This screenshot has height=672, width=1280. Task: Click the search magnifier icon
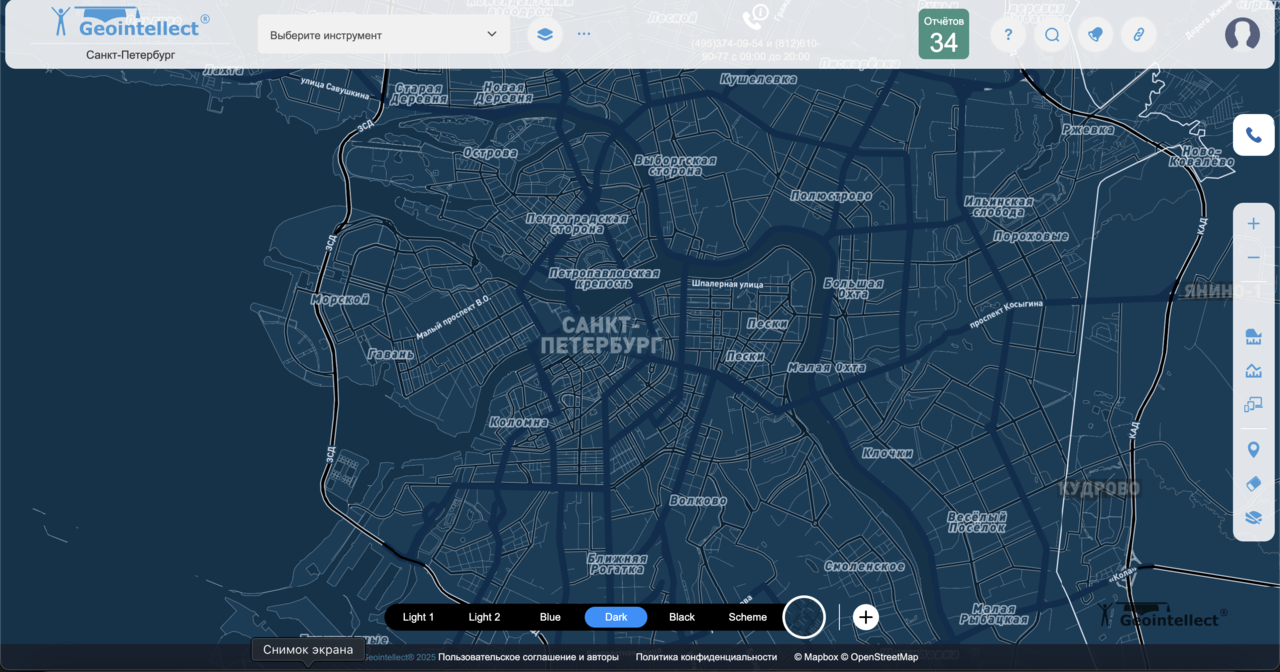click(1052, 35)
